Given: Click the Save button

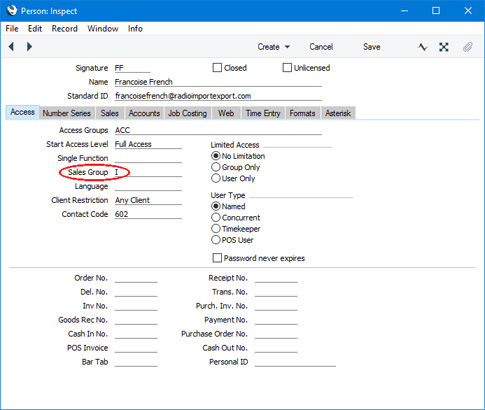Looking at the screenshot, I should (372, 47).
